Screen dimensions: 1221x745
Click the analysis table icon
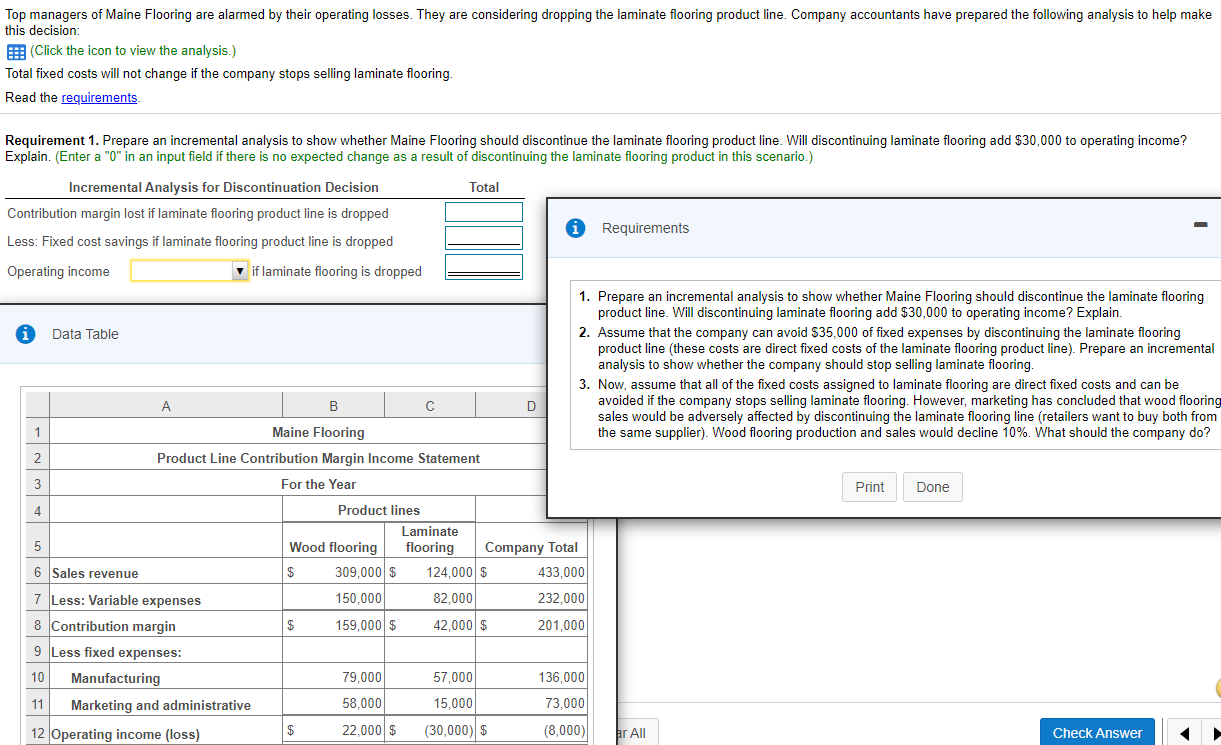pos(15,51)
